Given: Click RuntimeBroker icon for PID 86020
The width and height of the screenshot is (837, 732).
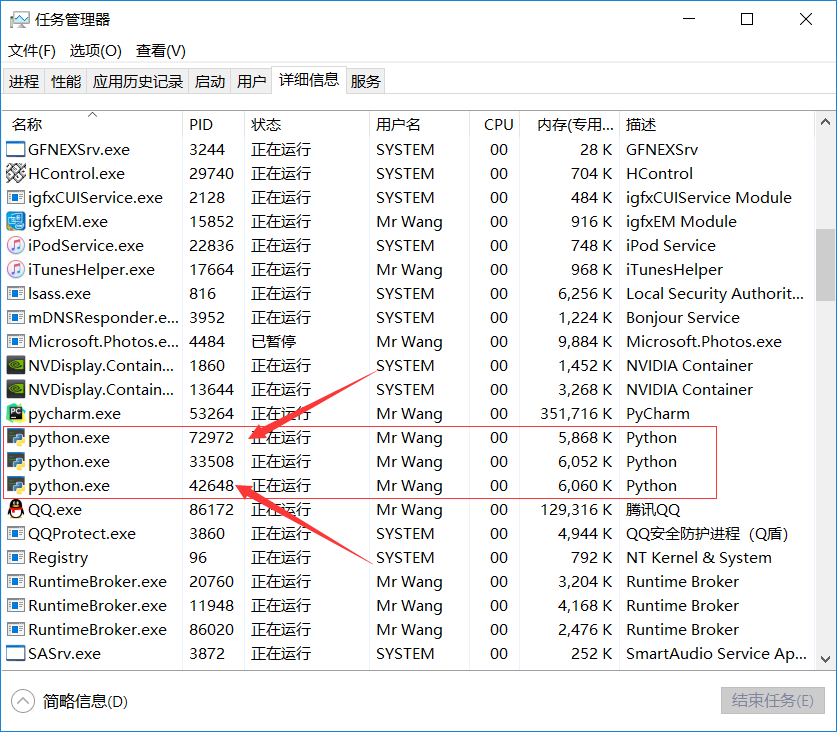Looking at the screenshot, I should click(15, 629).
